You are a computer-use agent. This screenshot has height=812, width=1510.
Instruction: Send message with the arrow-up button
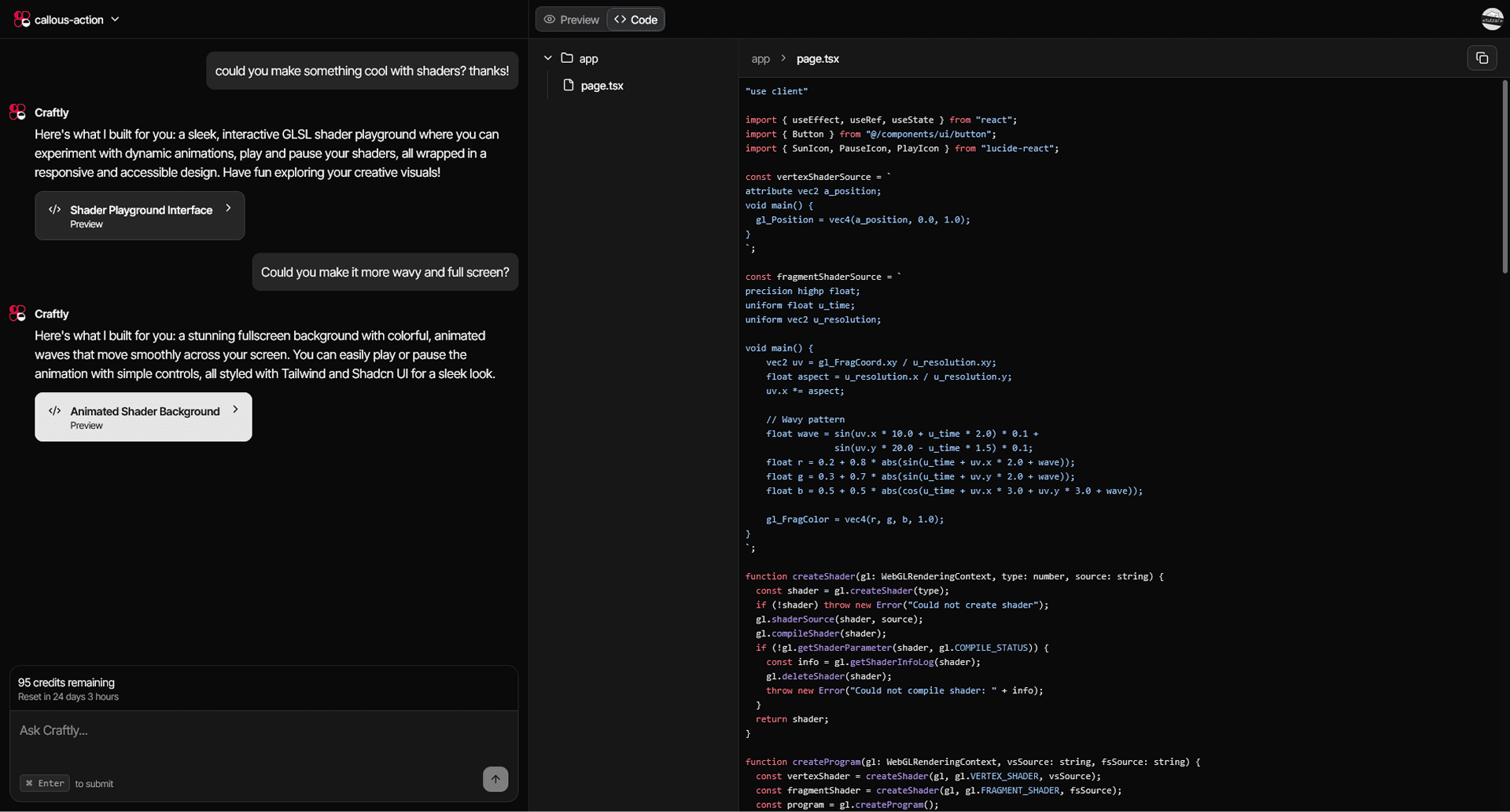pyautogui.click(x=495, y=779)
